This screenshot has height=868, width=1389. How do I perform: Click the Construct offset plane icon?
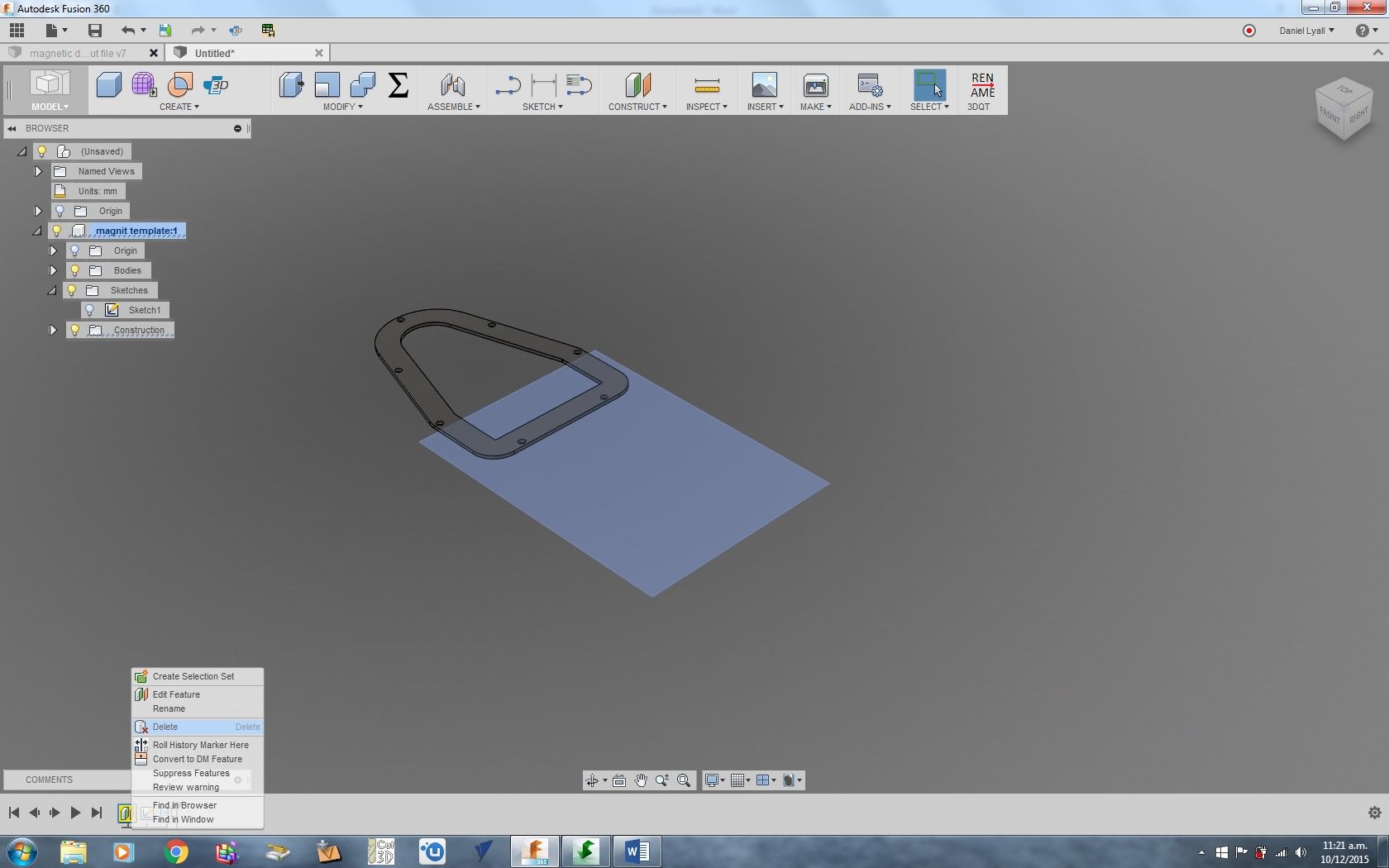[x=637, y=84]
